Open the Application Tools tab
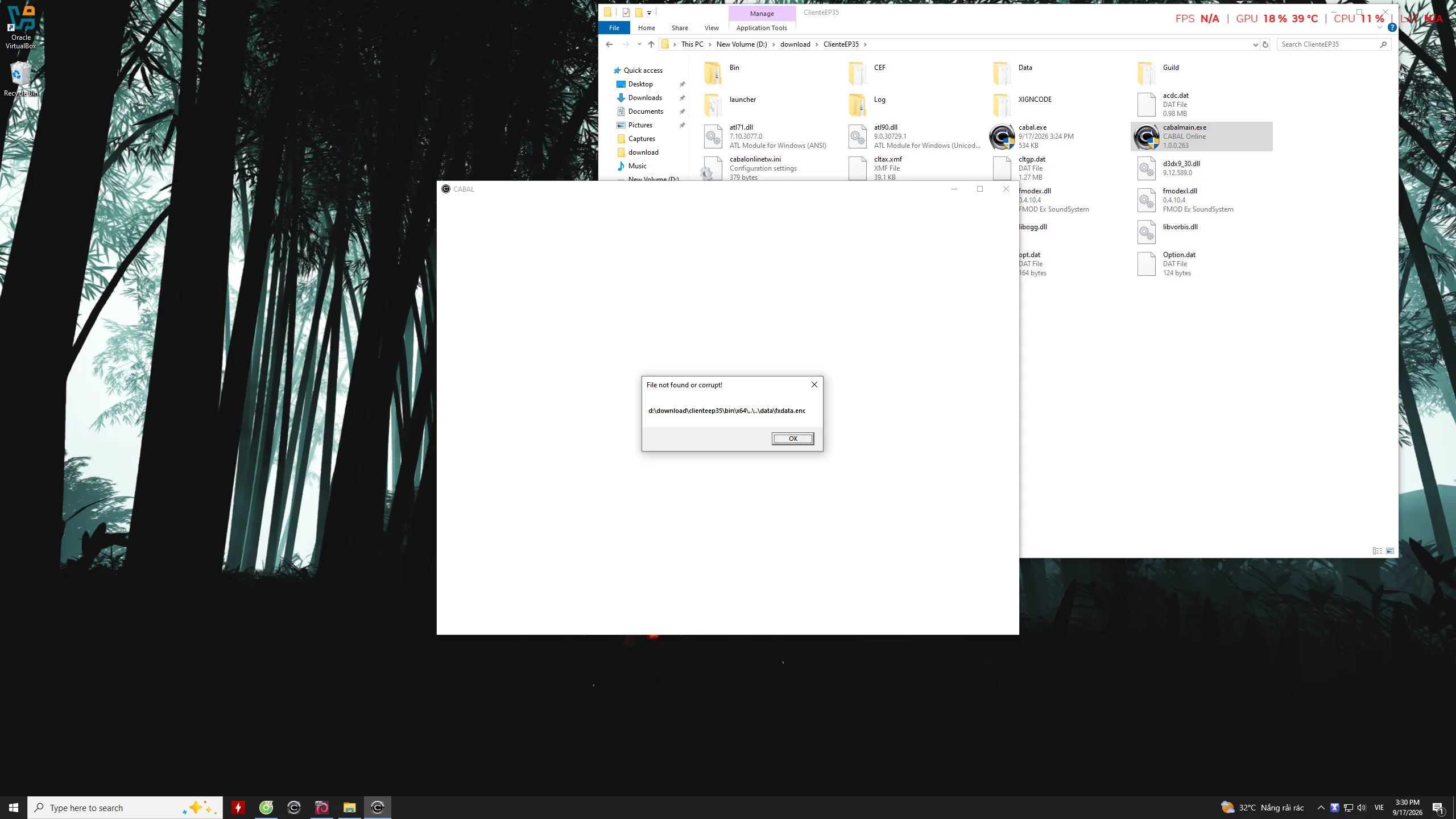The height and width of the screenshot is (819, 1456). click(x=762, y=28)
